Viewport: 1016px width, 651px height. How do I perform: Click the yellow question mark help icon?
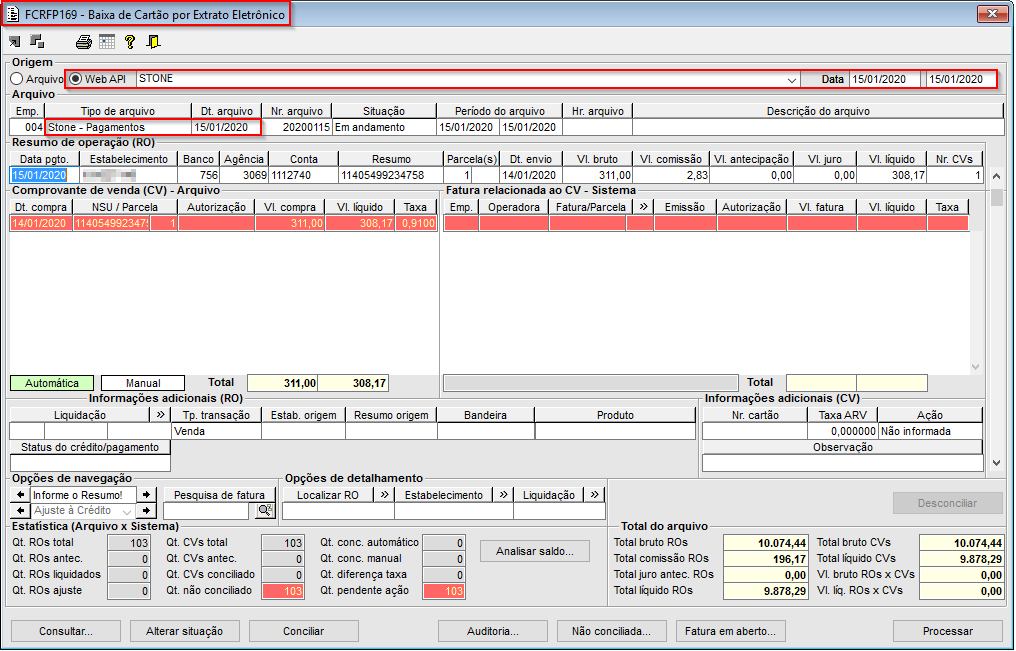tap(130, 42)
